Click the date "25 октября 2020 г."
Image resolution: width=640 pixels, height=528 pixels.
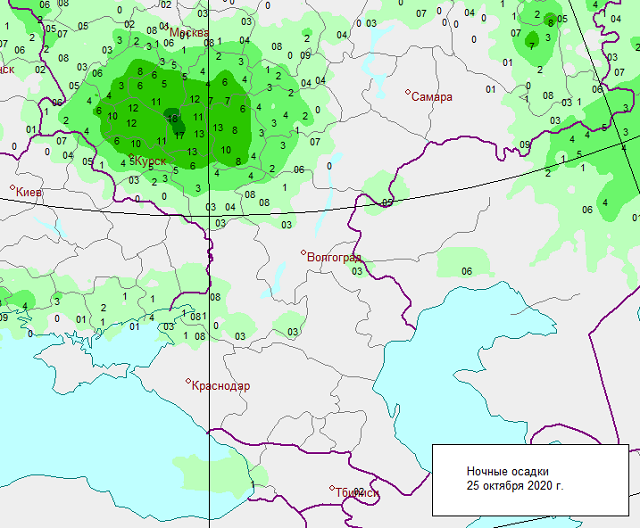[x=514, y=486]
